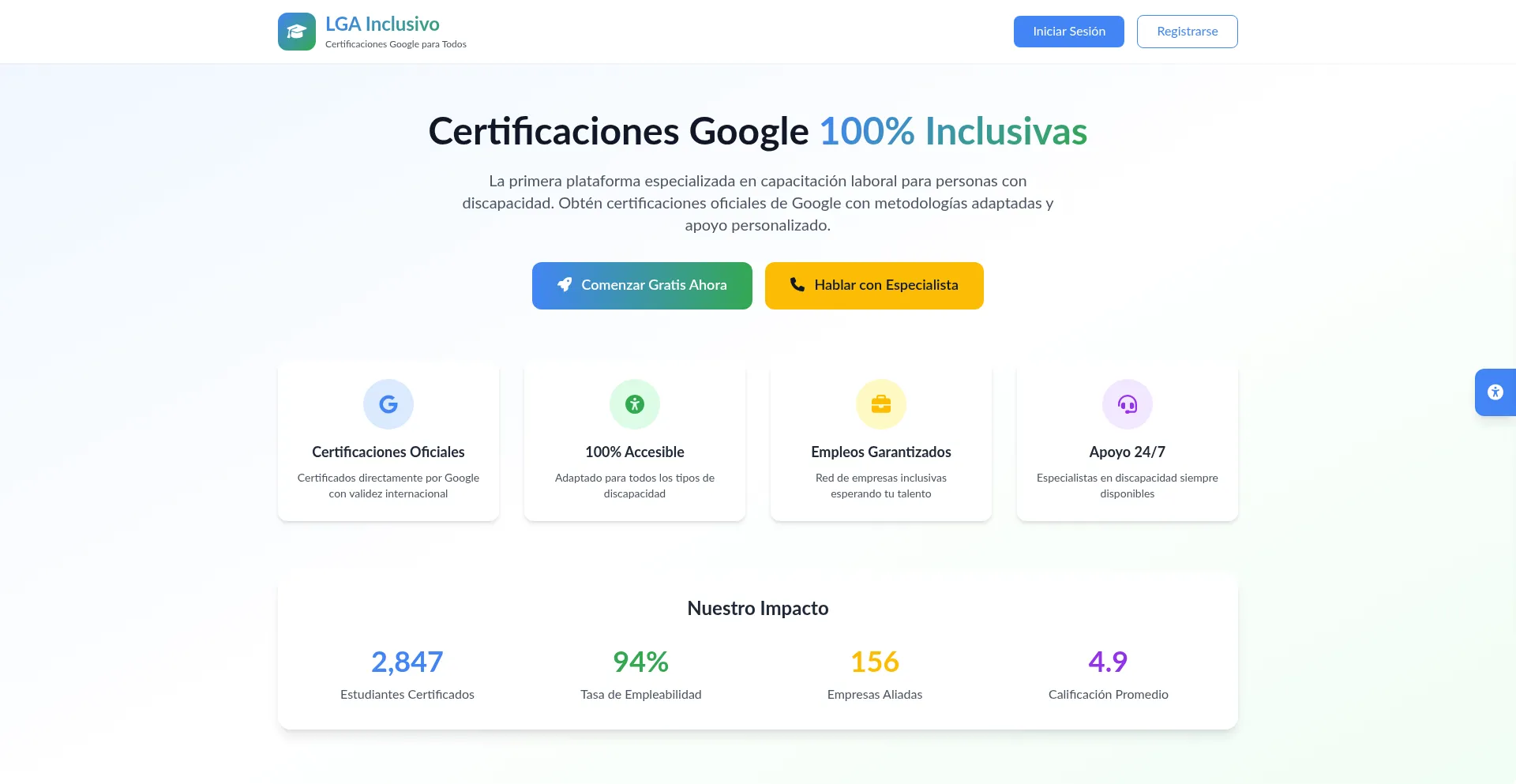Click the 4.9 rating statistic
The height and width of the screenshot is (784, 1516).
[1109, 662]
